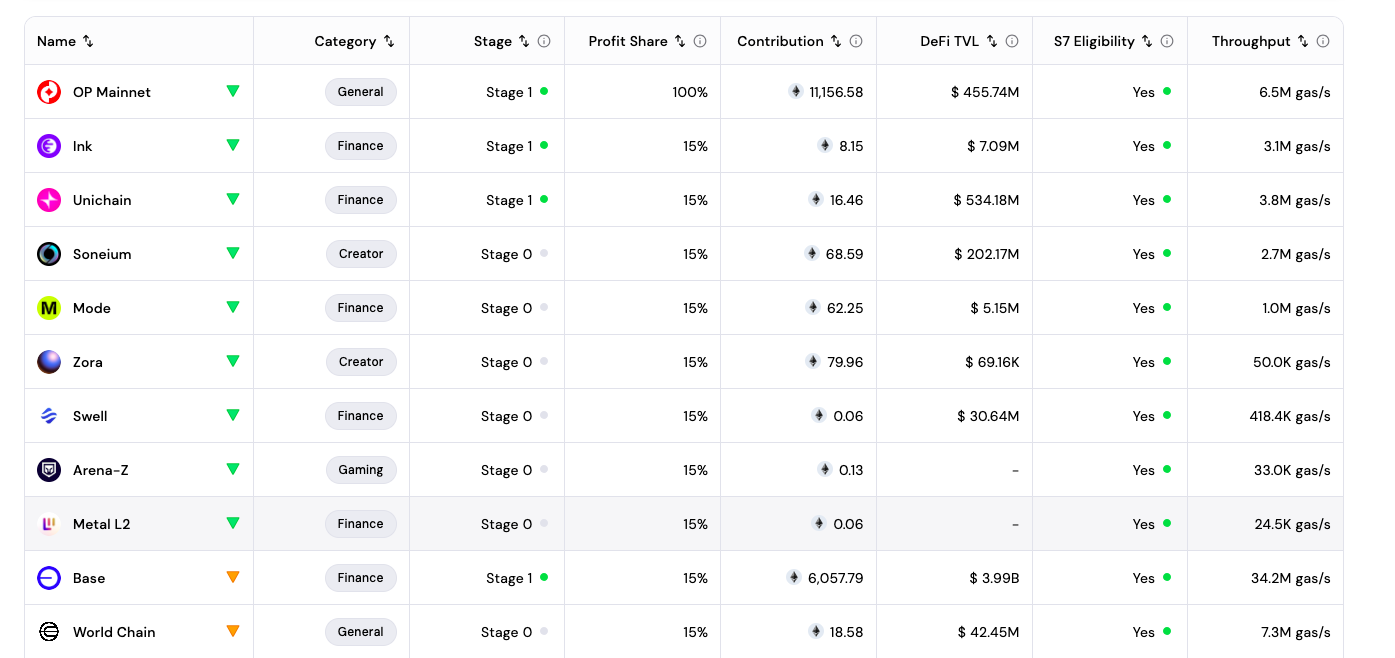
Task: Sort by Stage using its sort arrows
Action: (x=523, y=41)
